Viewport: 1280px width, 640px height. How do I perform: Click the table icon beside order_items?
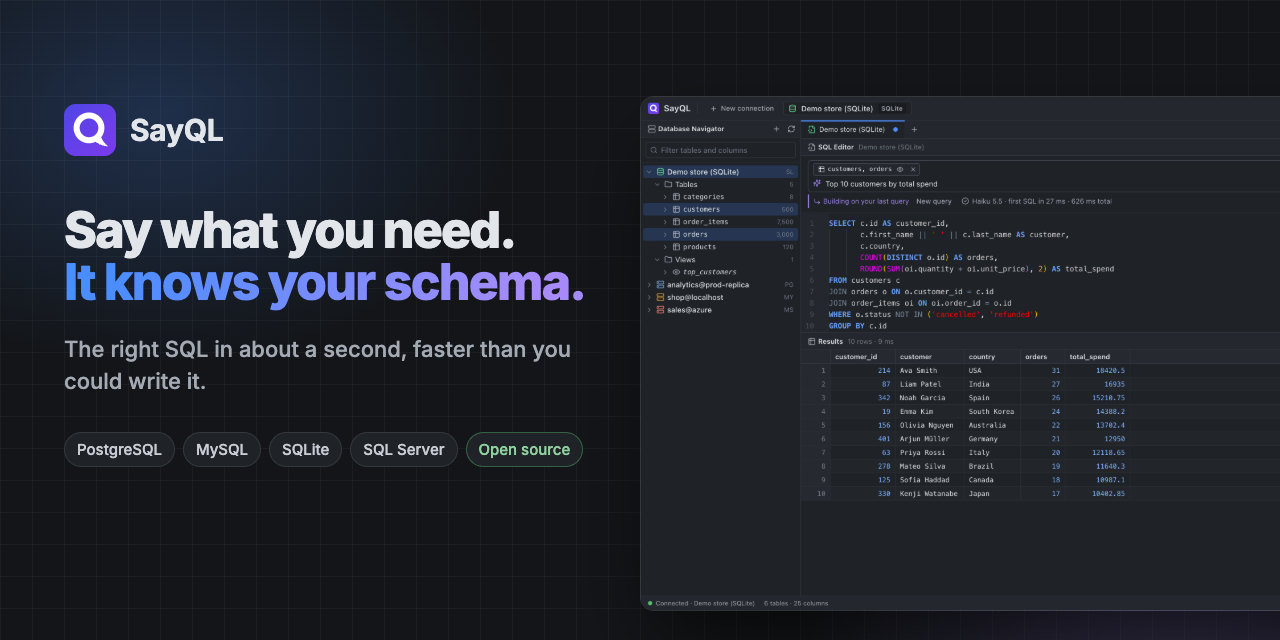point(676,222)
